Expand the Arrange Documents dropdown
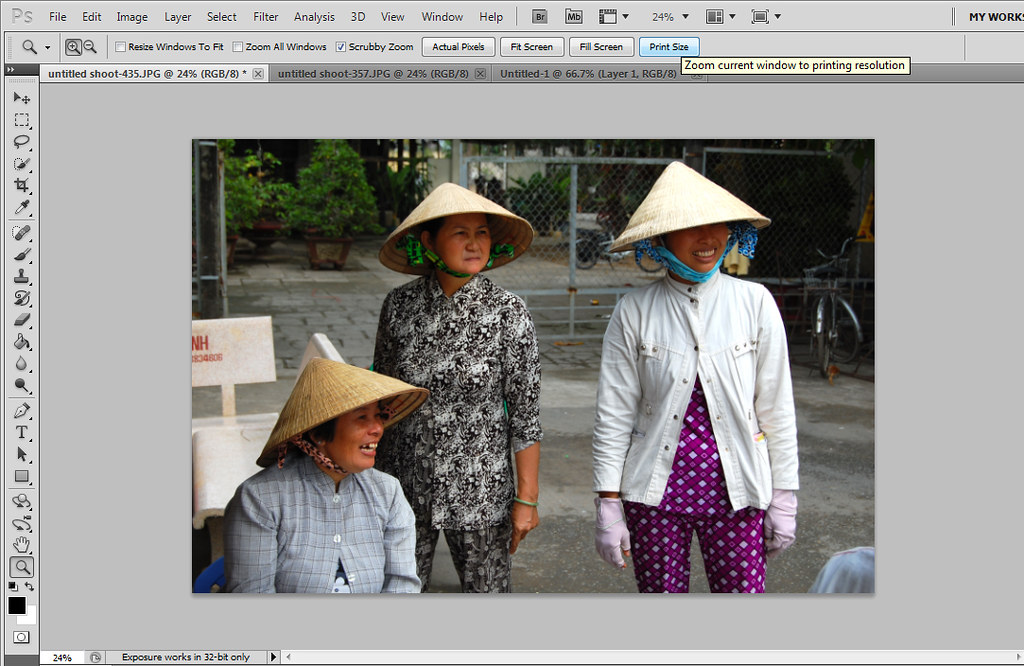Screen dimensions: 1024x666 722,17
